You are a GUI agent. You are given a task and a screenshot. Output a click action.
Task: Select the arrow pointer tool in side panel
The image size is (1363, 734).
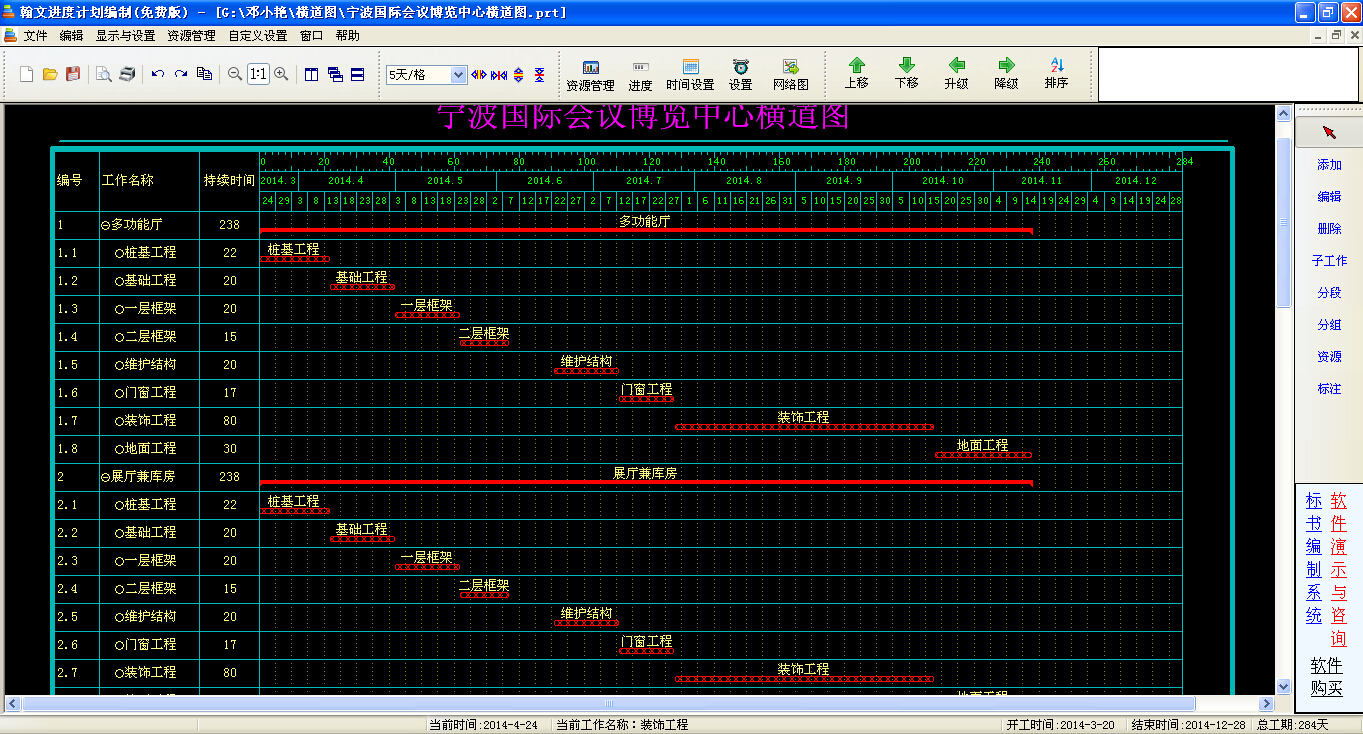(1329, 132)
